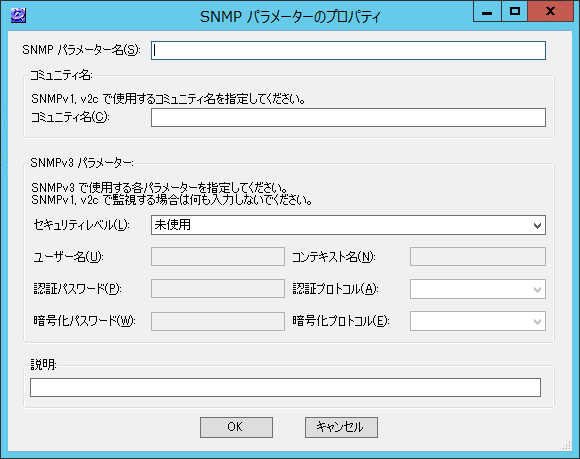Select the 未使用 value in security level
This screenshot has width=580, height=459.
coord(172,225)
